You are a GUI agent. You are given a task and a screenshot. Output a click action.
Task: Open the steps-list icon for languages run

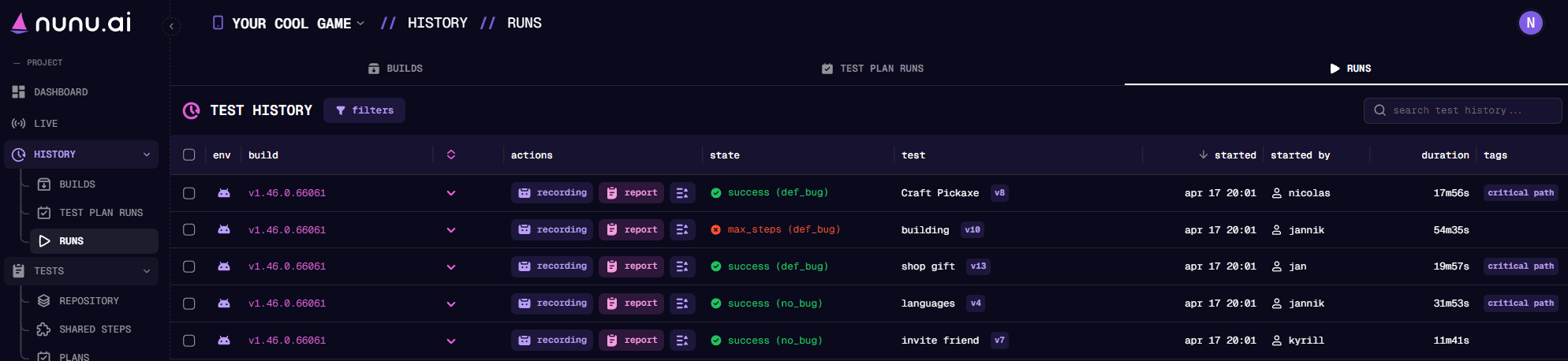click(682, 303)
